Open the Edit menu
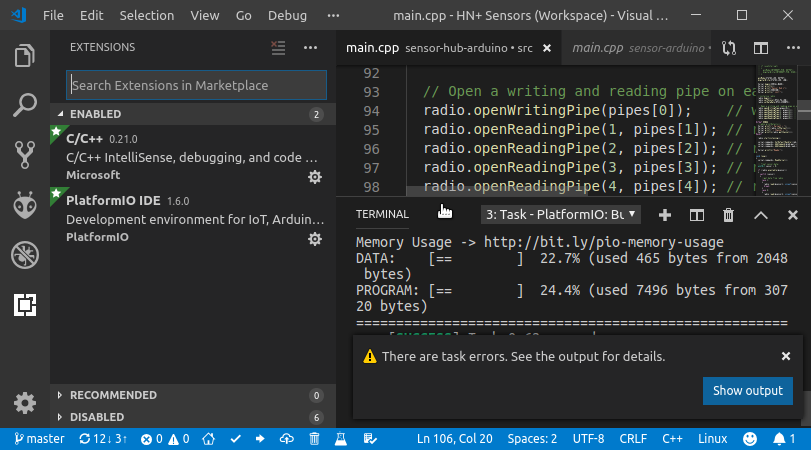811x450 pixels. [92, 16]
